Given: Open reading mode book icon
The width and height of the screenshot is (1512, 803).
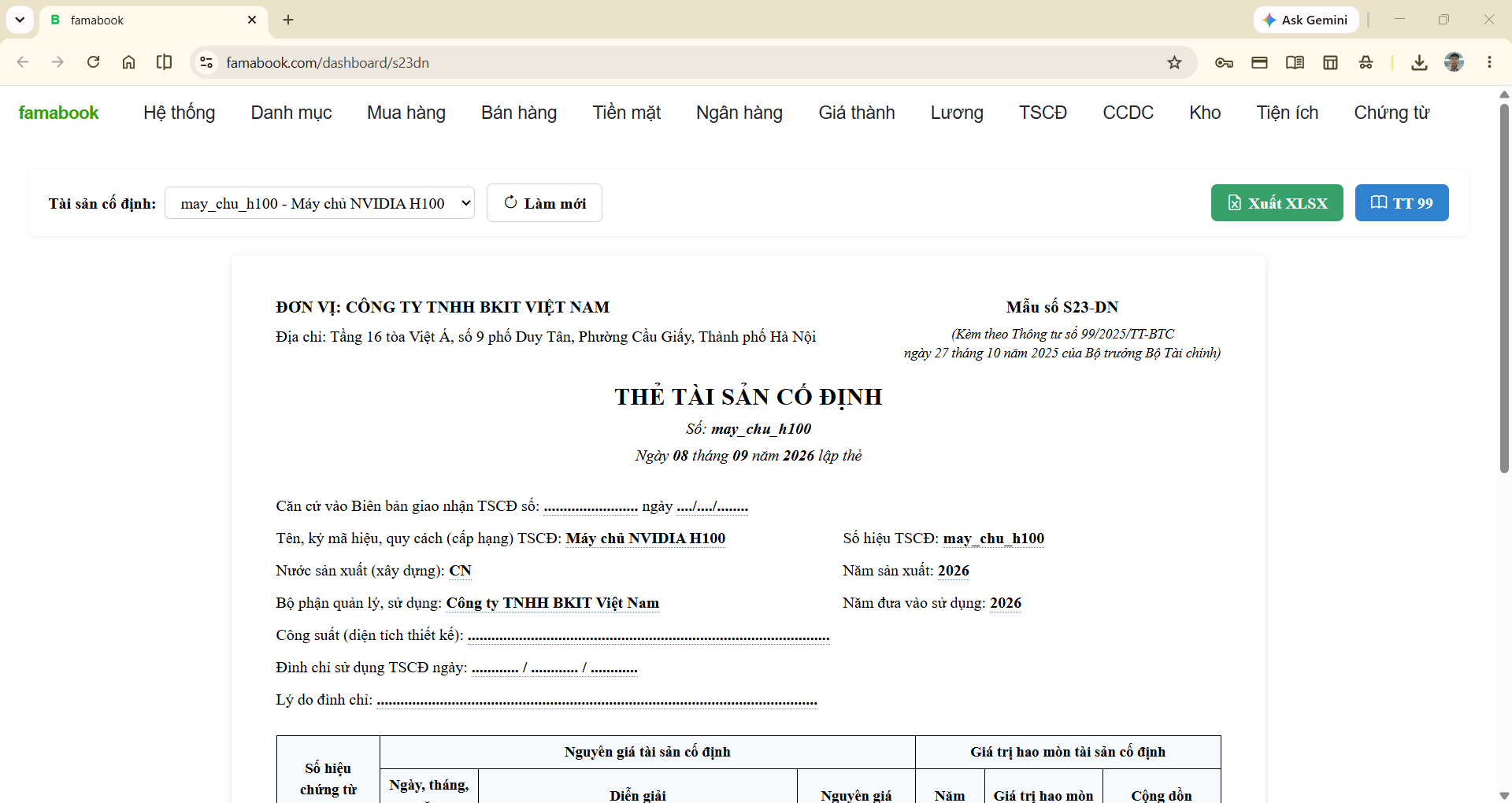Looking at the screenshot, I should click(x=1295, y=62).
